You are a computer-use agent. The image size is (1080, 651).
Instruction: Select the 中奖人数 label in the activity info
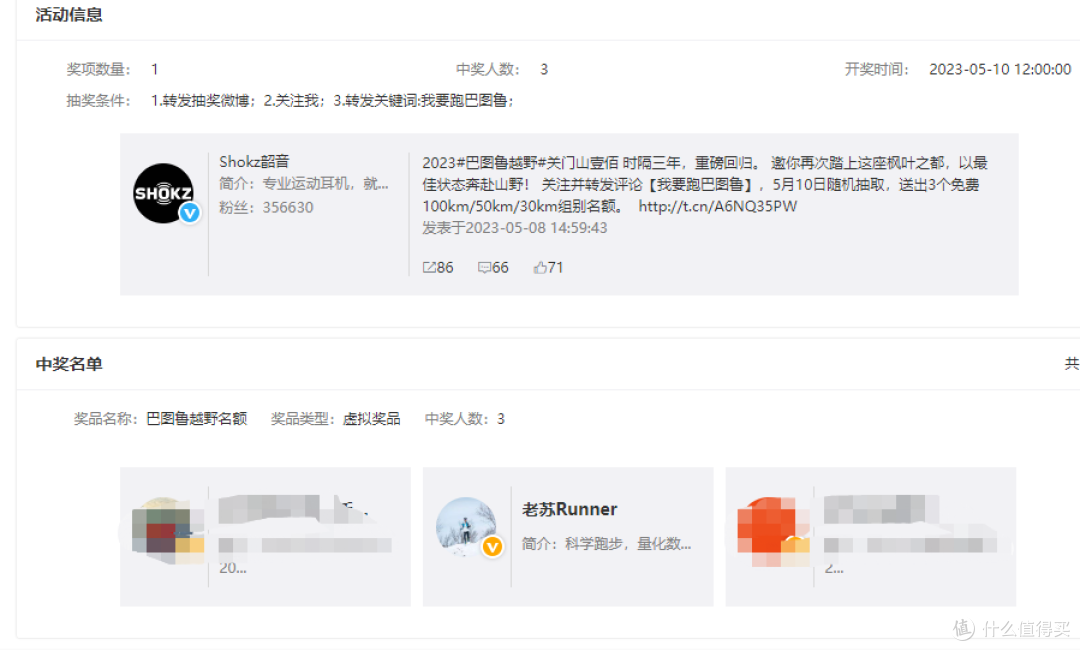pos(488,70)
